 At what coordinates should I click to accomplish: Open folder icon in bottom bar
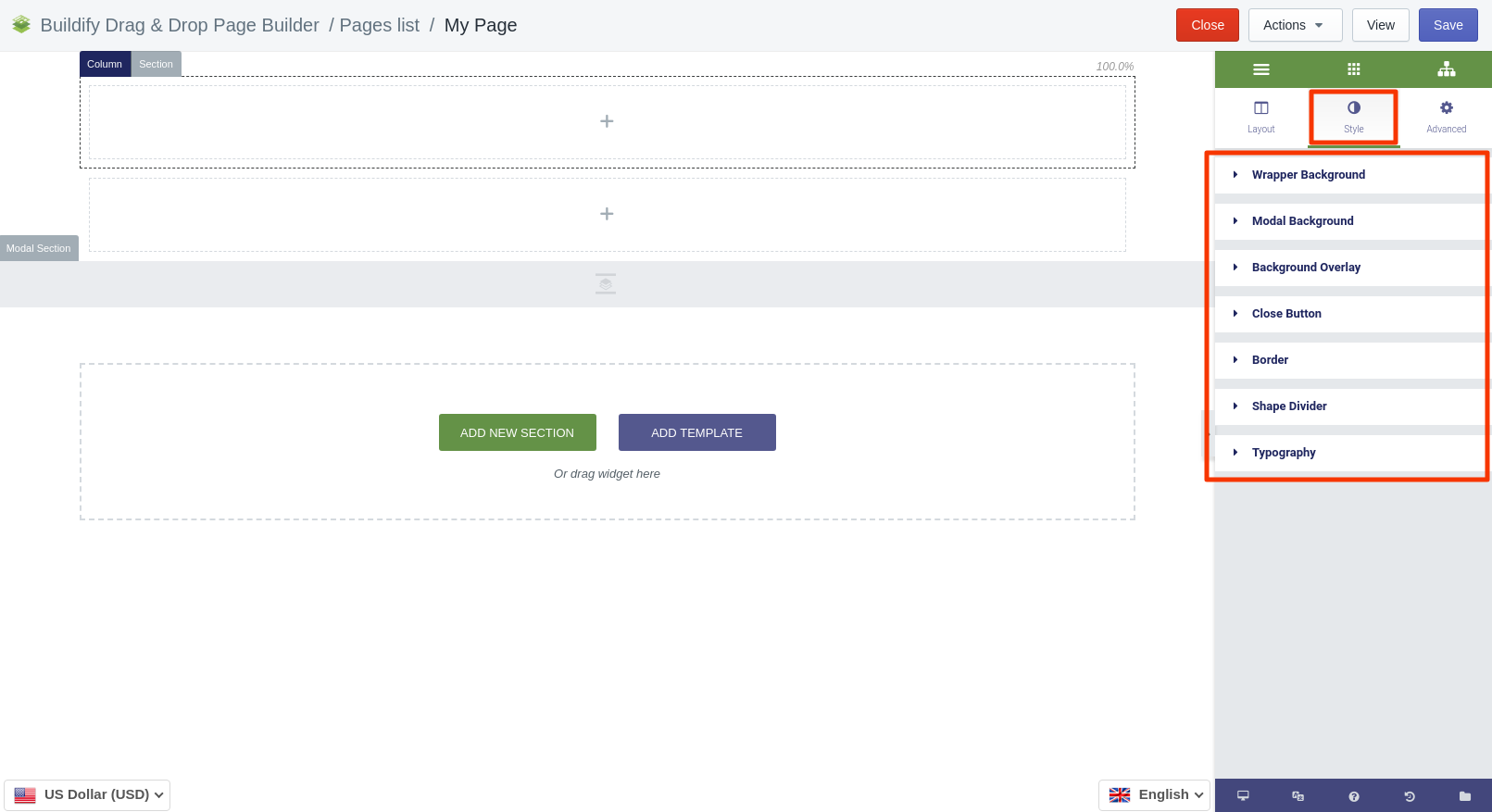pyautogui.click(x=1464, y=795)
